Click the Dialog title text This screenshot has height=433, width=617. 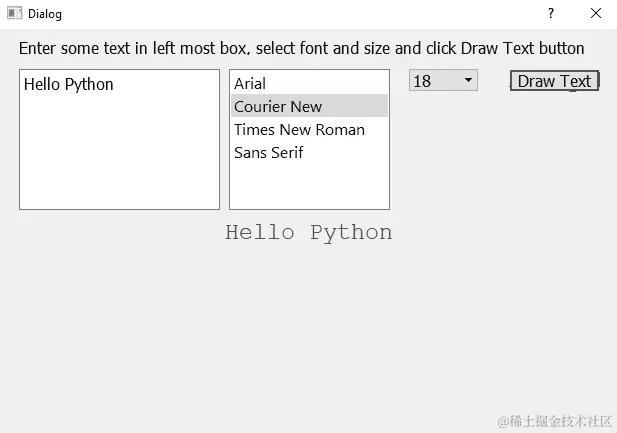coord(44,14)
